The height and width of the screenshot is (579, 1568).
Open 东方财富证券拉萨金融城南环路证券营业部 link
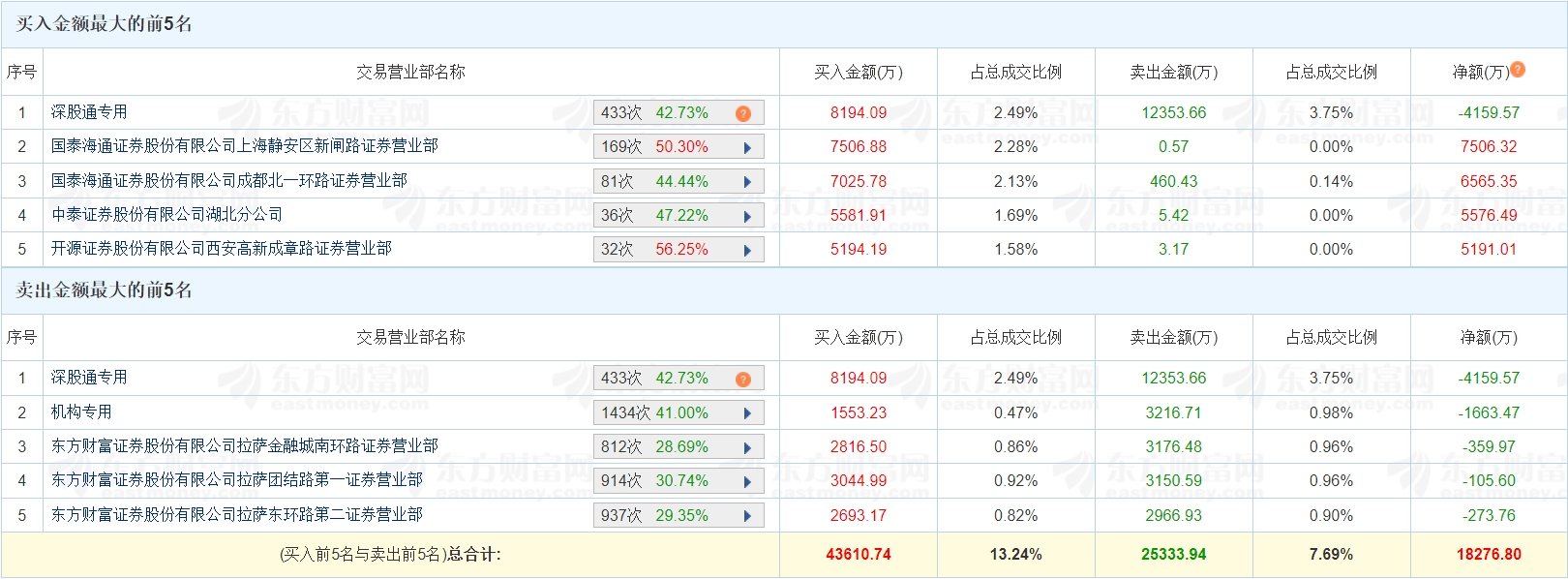coord(245,445)
